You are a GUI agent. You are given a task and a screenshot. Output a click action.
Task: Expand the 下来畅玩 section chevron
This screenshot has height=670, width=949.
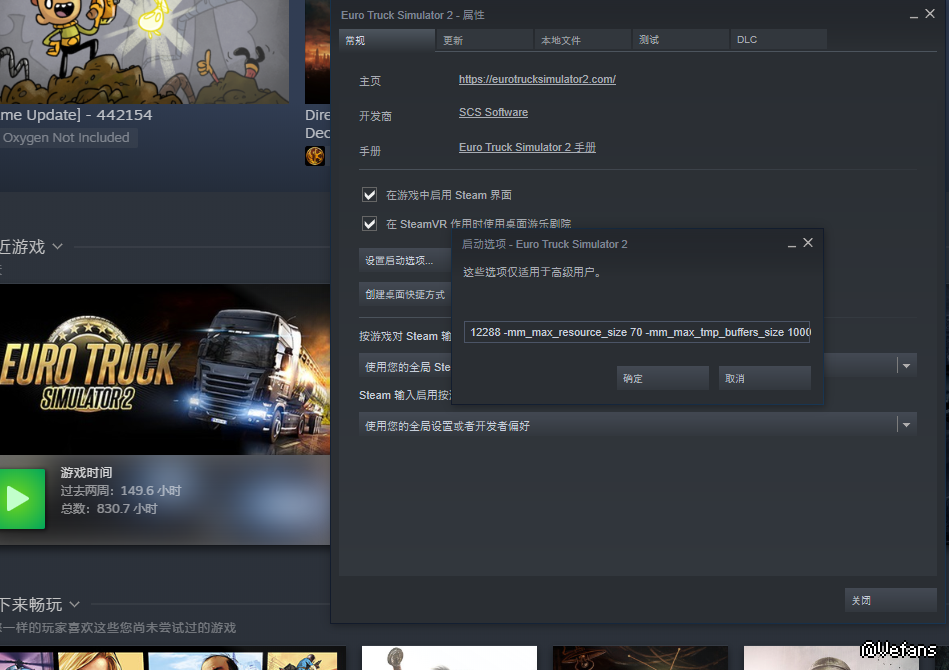pos(74,604)
